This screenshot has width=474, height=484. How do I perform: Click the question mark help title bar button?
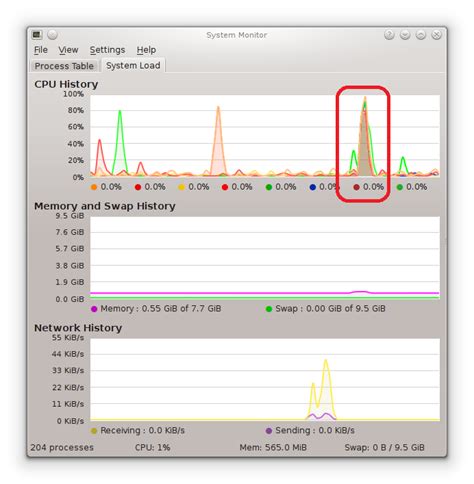coord(389,35)
